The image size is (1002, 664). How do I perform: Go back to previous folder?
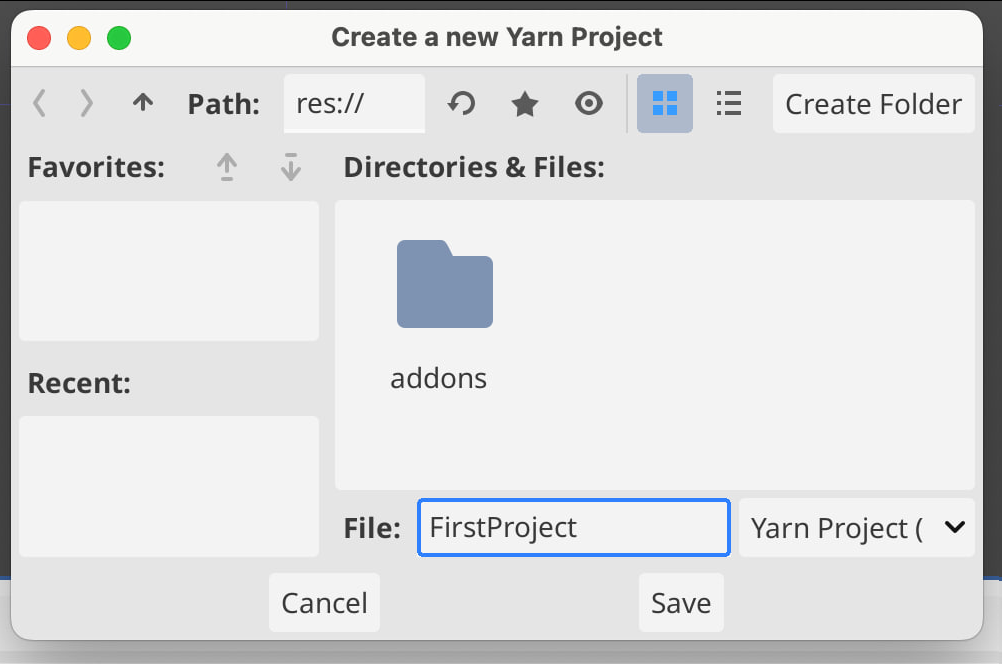(40, 103)
